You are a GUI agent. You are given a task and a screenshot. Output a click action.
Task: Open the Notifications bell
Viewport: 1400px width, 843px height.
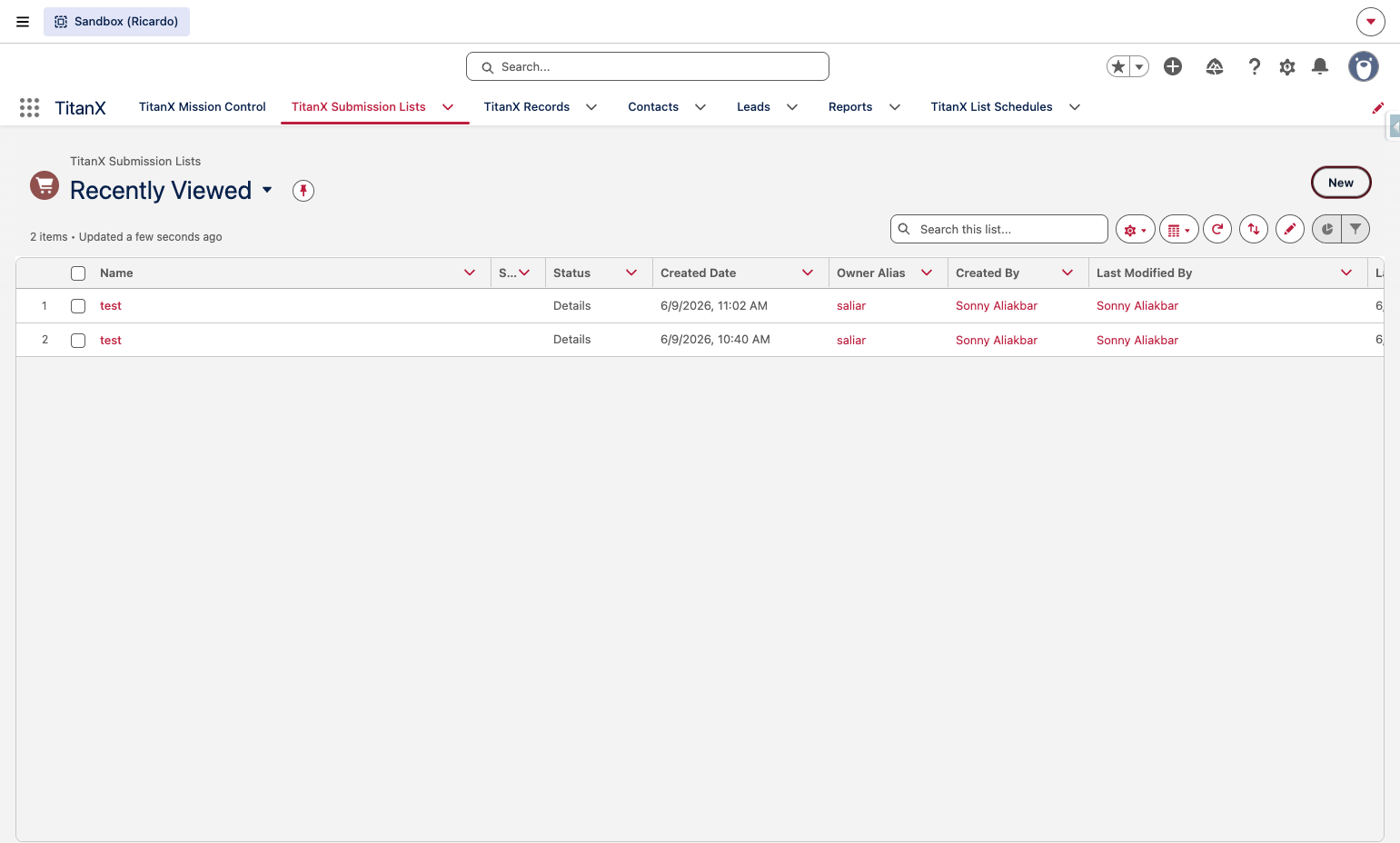1320,66
